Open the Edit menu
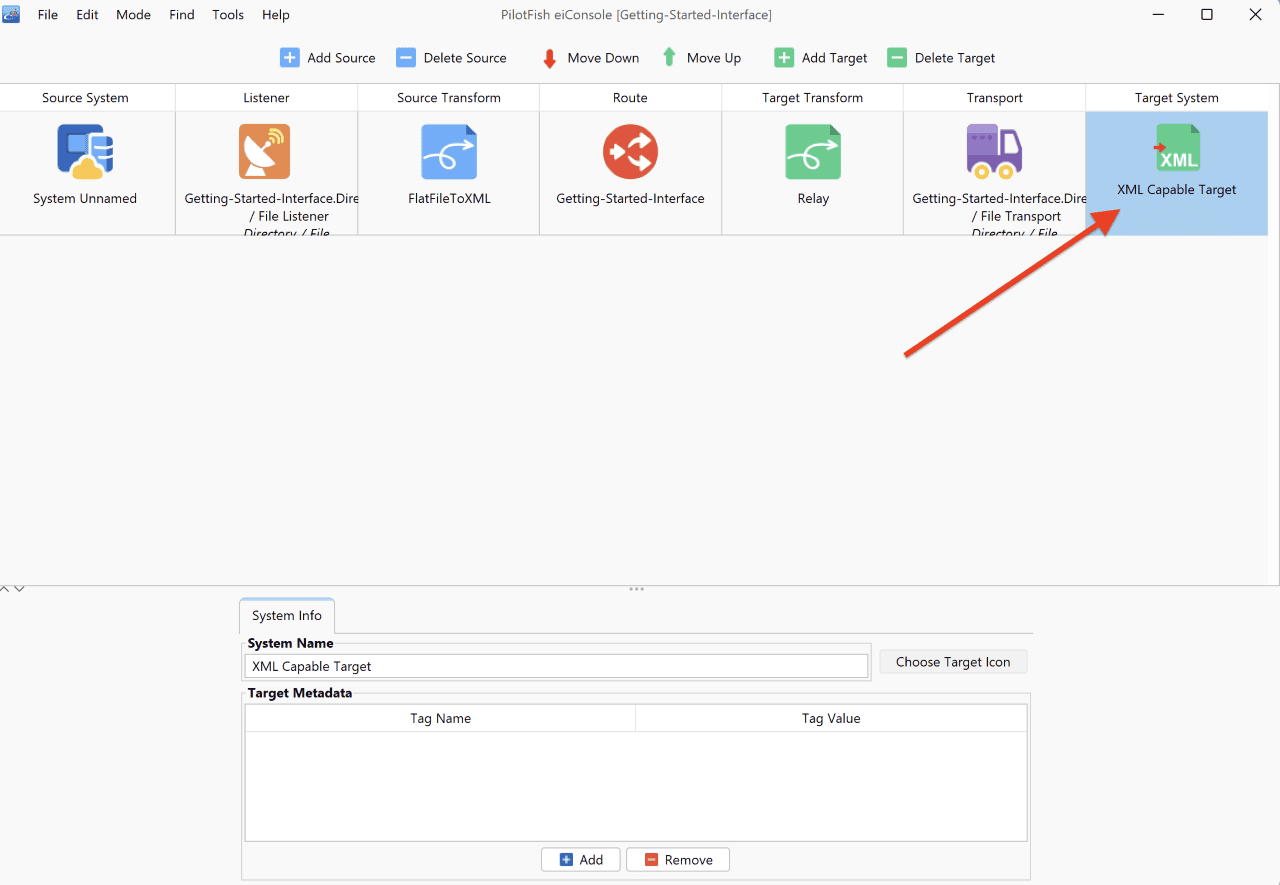The height and width of the screenshot is (885, 1280). click(87, 15)
